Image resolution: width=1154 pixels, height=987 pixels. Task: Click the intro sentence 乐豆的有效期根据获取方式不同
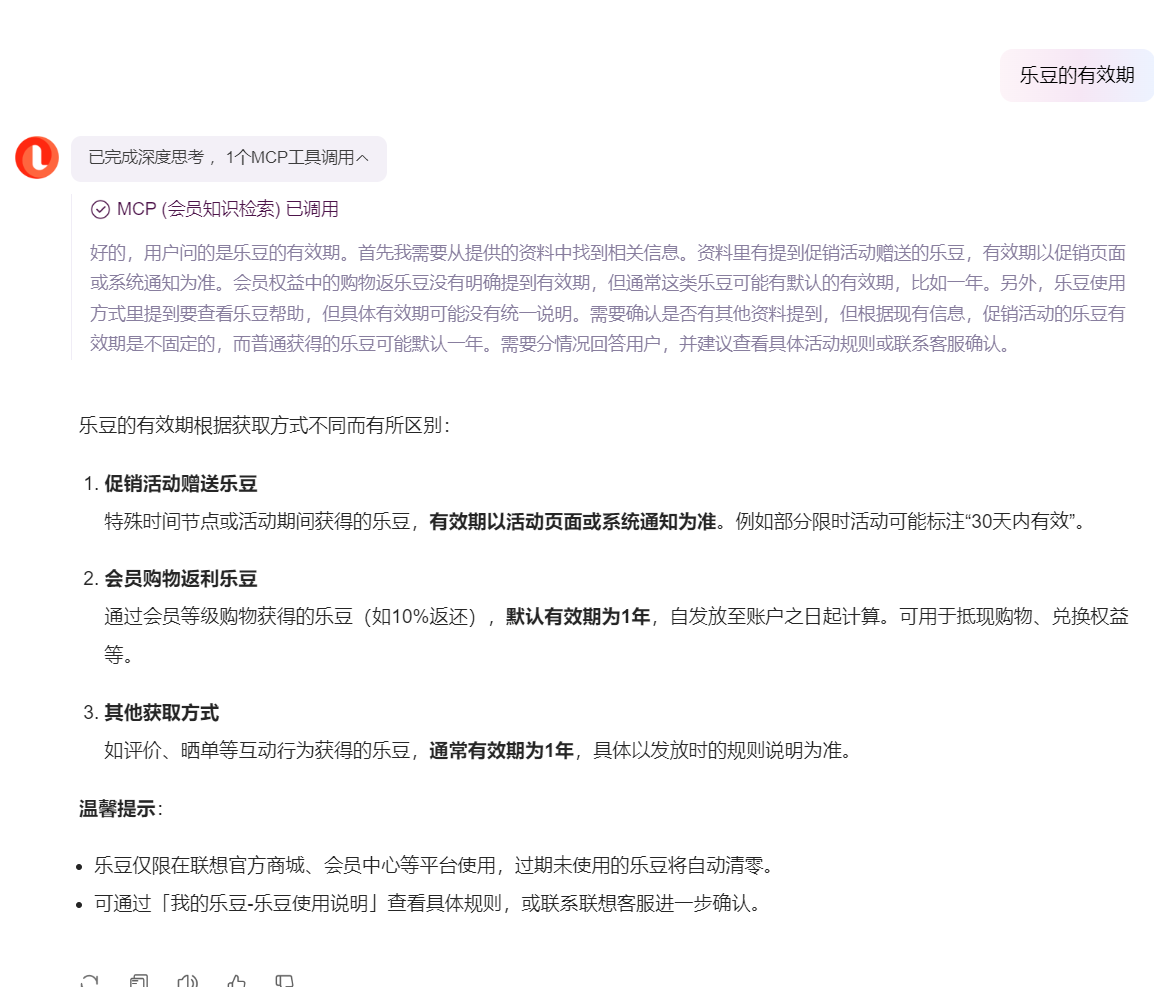click(x=264, y=425)
